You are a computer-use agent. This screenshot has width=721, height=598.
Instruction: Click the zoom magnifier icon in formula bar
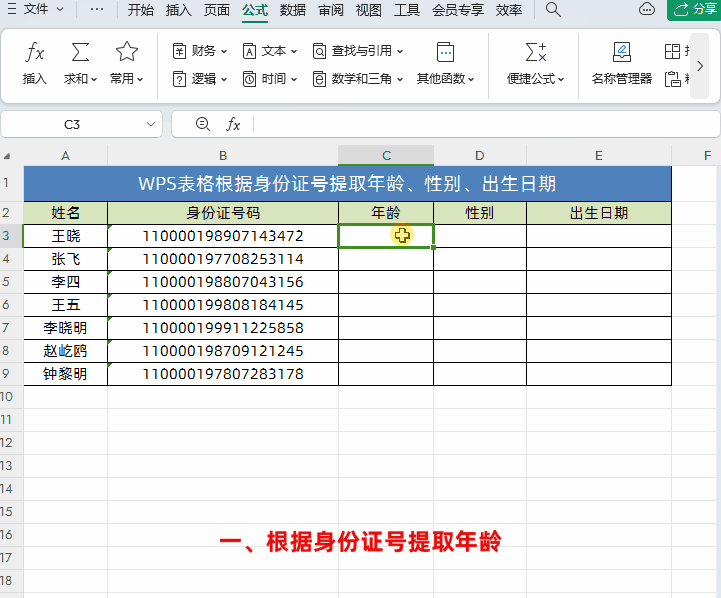tap(203, 124)
